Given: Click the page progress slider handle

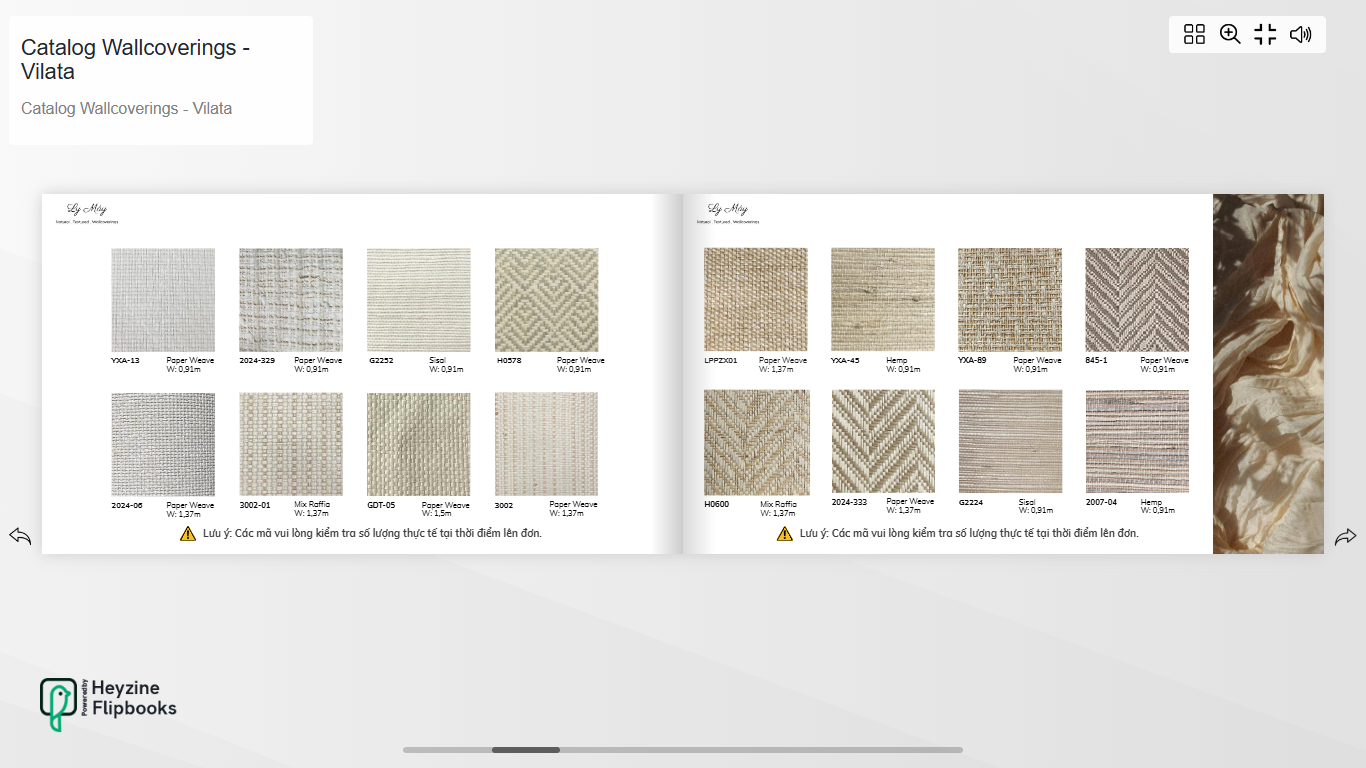Looking at the screenshot, I should [526, 749].
